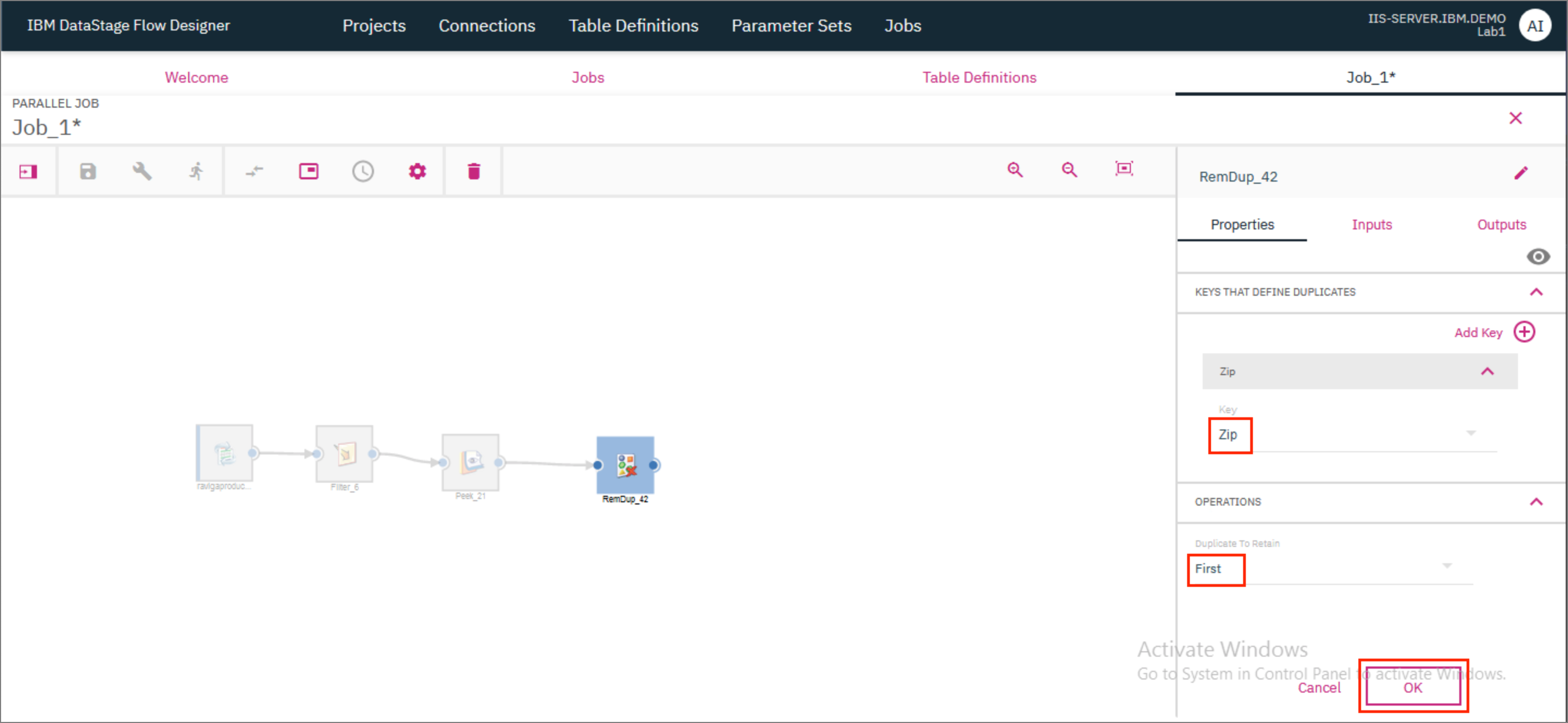Save the job with floppy disk icon
The height and width of the screenshot is (723, 1568).
88,172
